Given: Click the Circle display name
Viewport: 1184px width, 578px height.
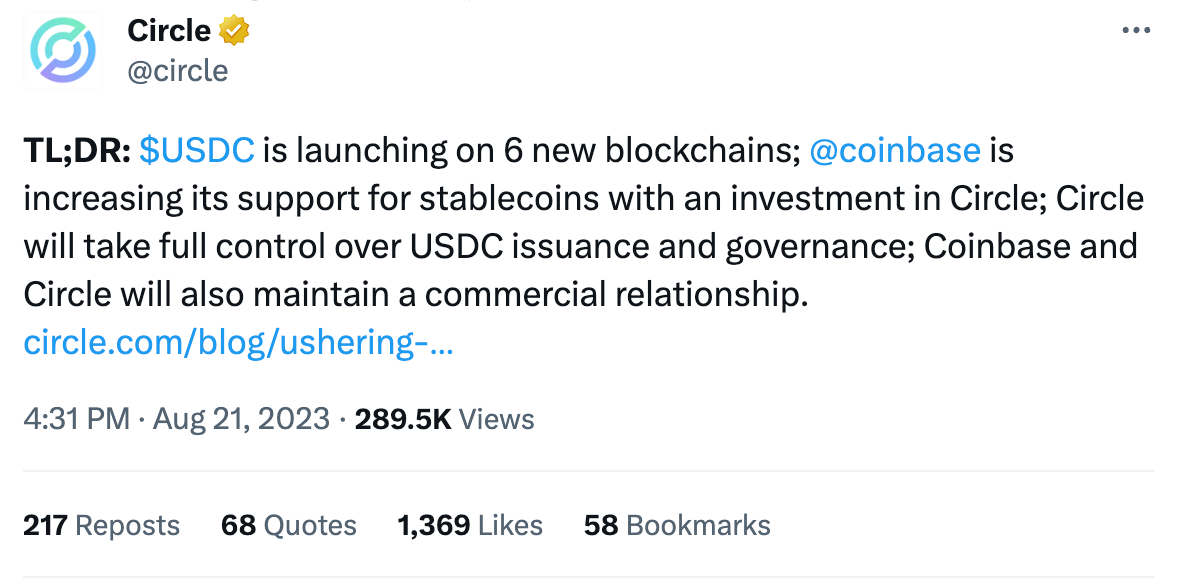Looking at the screenshot, I should [x=169, y=31].
